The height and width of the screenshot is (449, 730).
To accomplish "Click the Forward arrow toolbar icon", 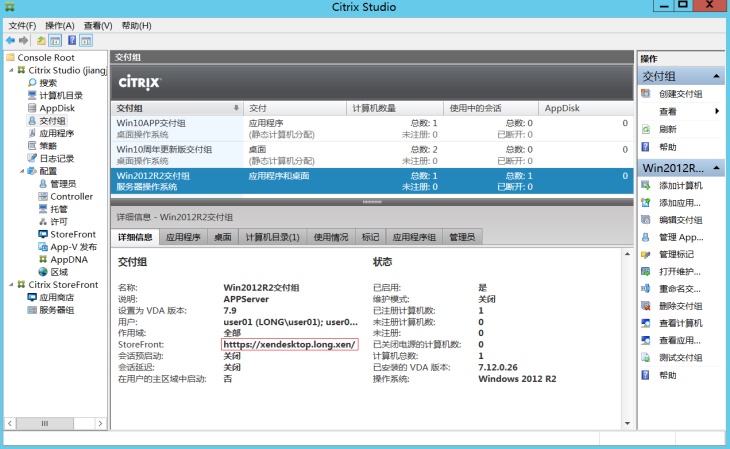I will click(x=23, y=41).
